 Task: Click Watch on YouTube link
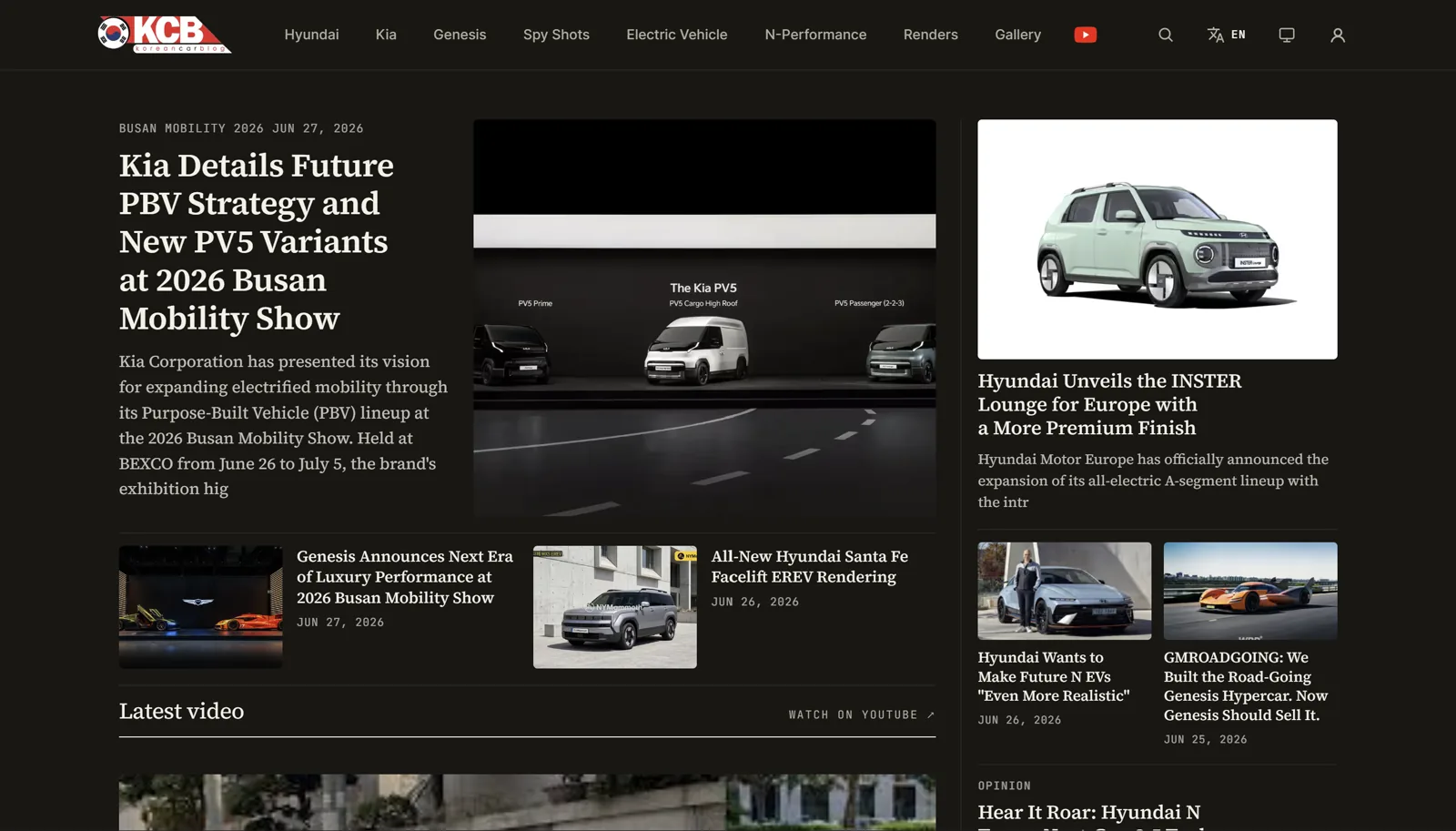(861, 714)
